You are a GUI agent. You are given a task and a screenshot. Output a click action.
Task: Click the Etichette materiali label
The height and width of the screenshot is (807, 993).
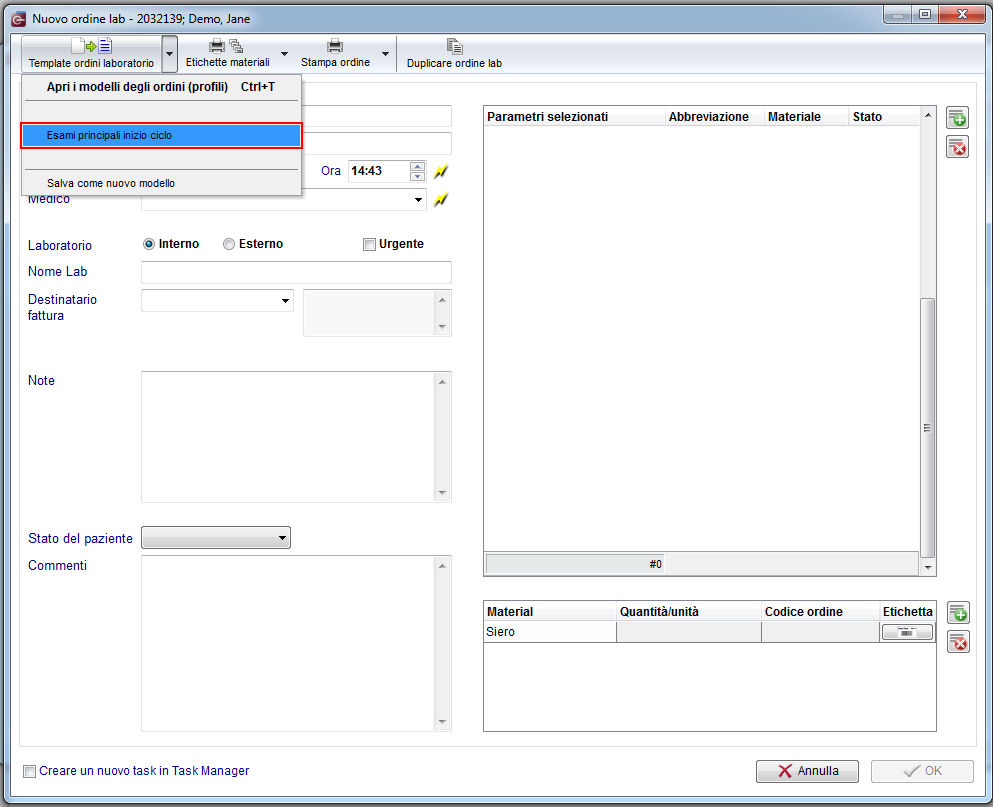pyautogui.click(x=227, y=63)
